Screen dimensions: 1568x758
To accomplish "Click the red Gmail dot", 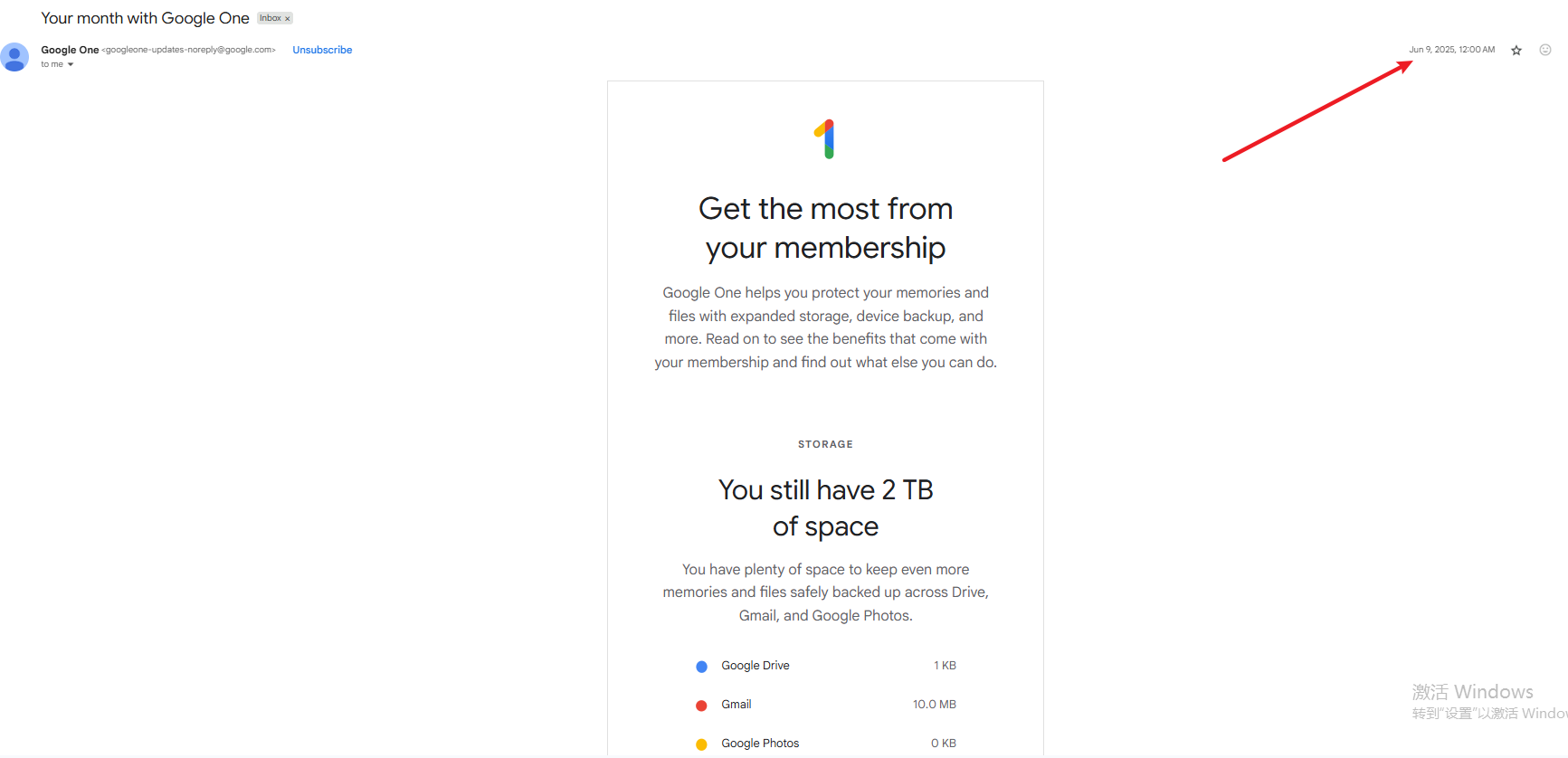I will pyautogui.click(x=701, y=706).
